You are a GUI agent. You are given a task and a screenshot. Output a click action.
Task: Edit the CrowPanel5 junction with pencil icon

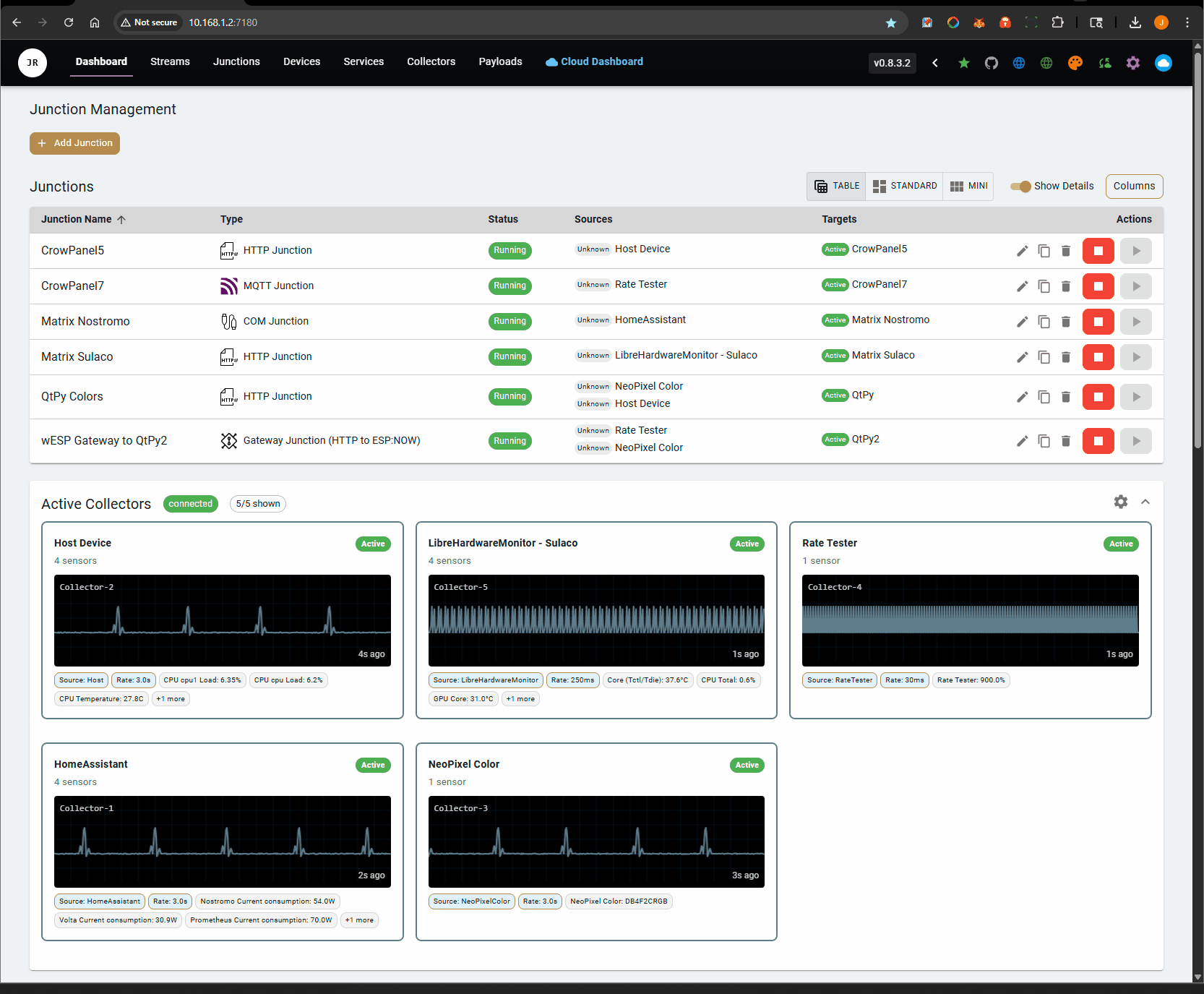(x=1022, y=251)
